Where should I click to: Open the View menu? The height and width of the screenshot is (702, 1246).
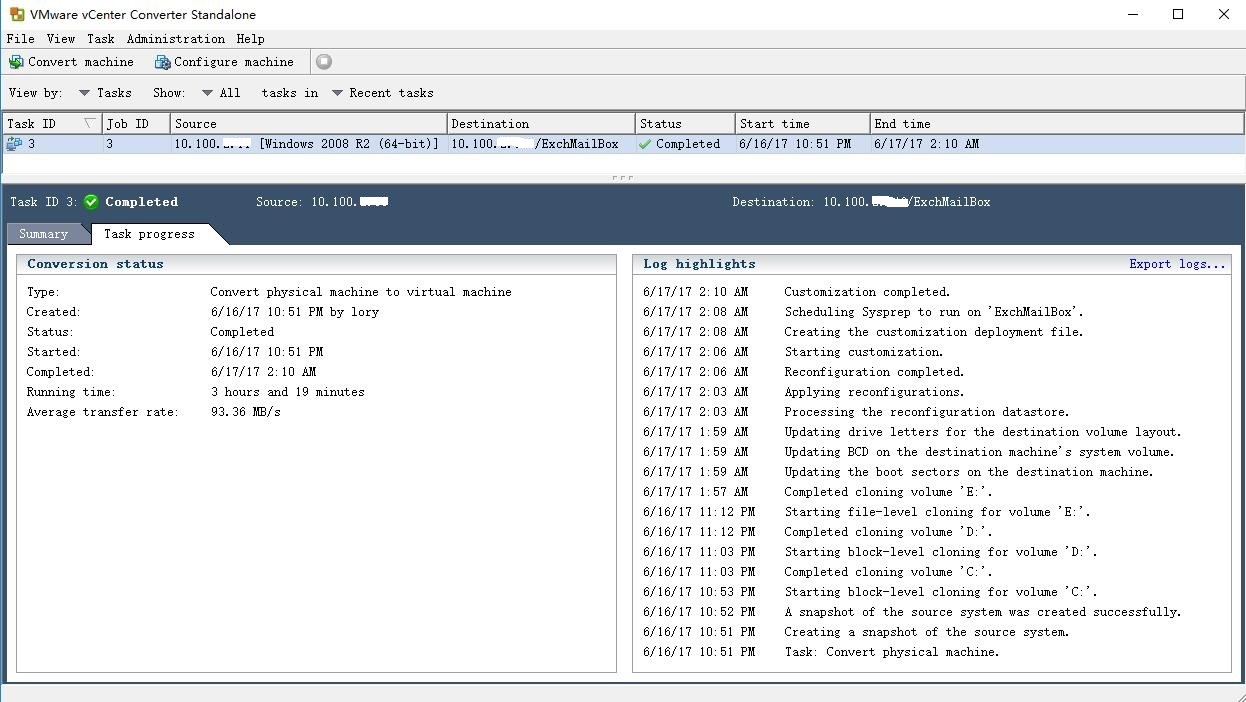point(61,39)
